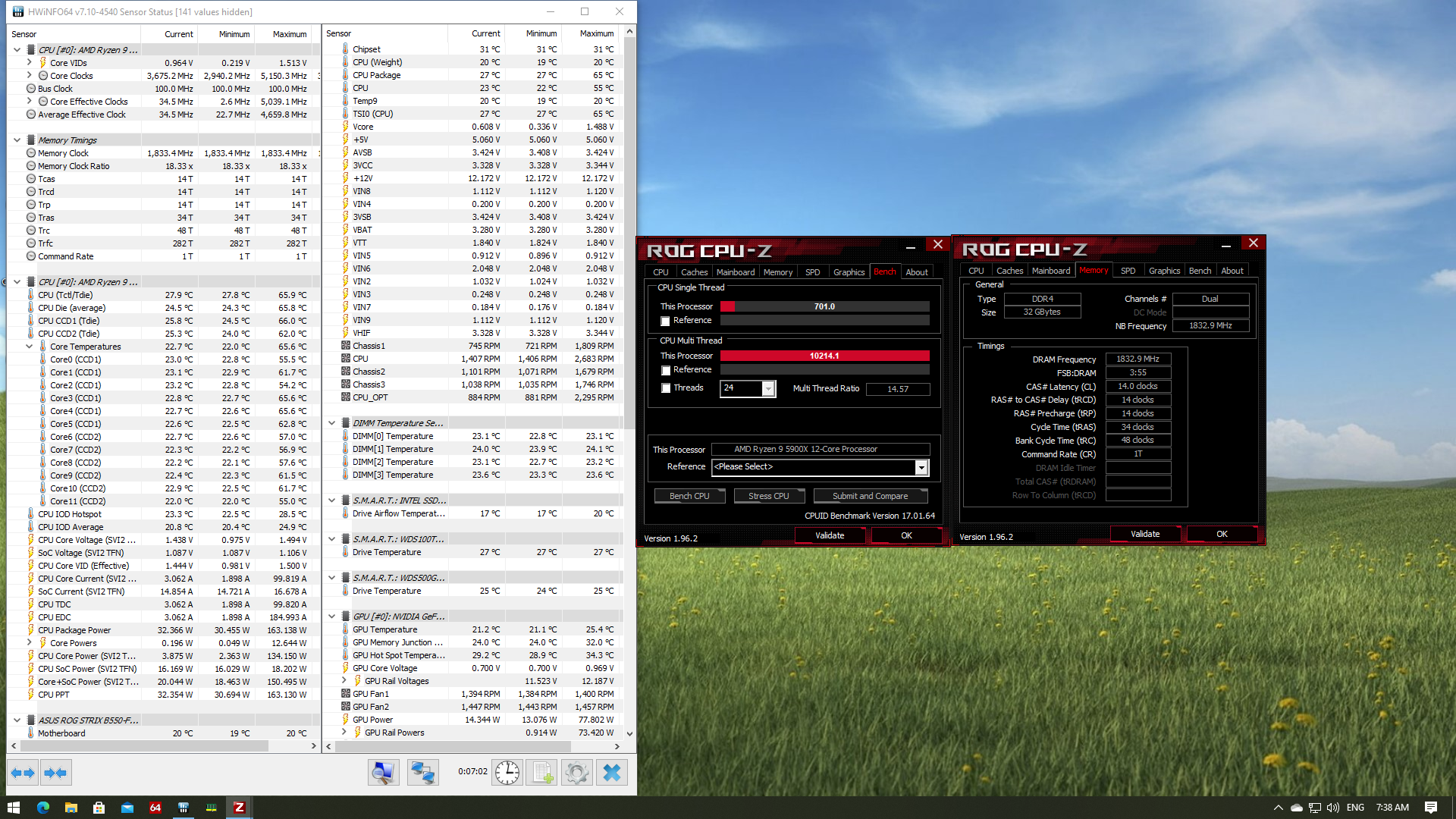Switch to Caches tab in left CPU-Z window
Image resolution: width=1456 pixels, height=819 pixels.
coord(694,272)
